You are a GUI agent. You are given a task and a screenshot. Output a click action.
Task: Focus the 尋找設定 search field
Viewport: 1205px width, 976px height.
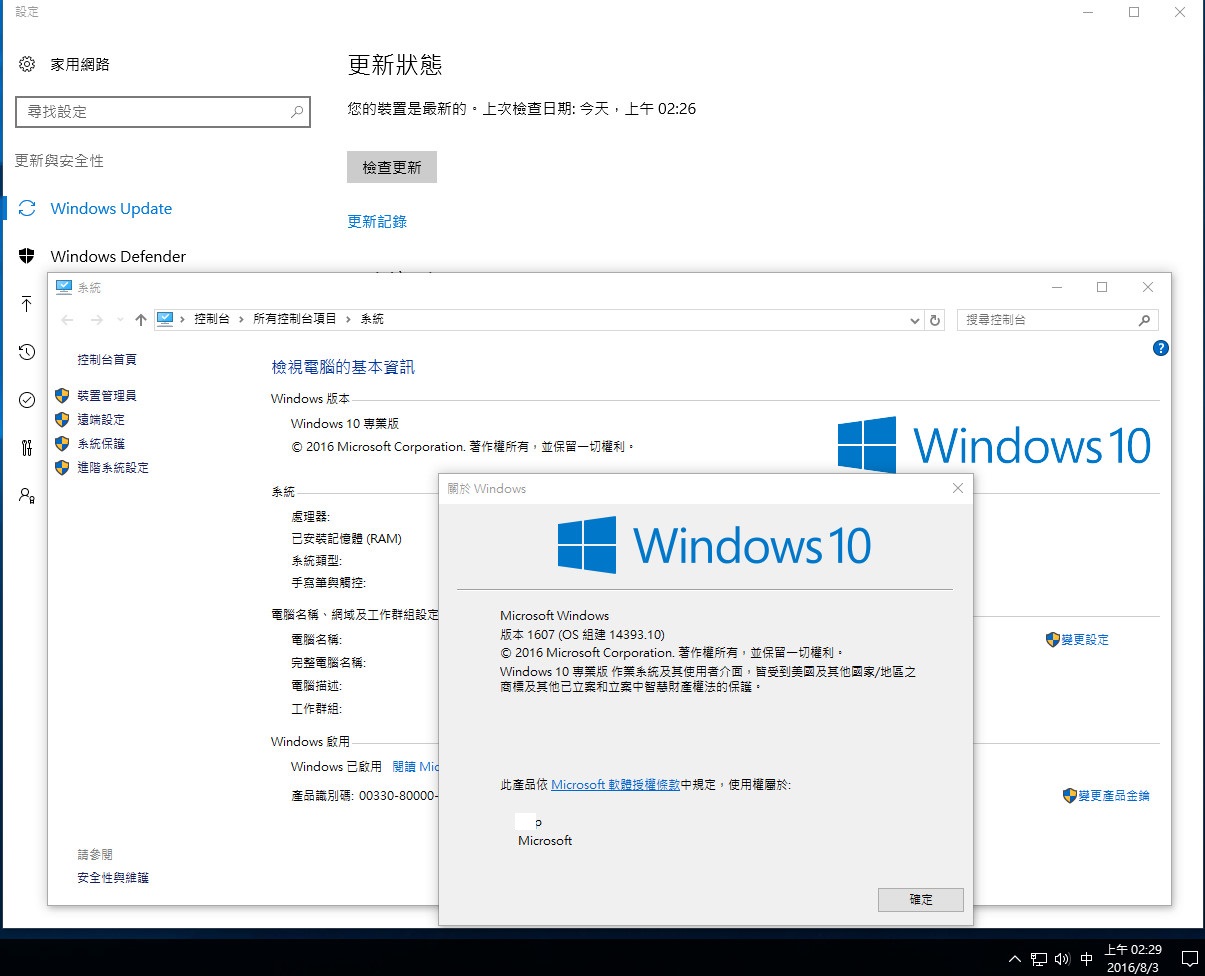coord(163,112)
